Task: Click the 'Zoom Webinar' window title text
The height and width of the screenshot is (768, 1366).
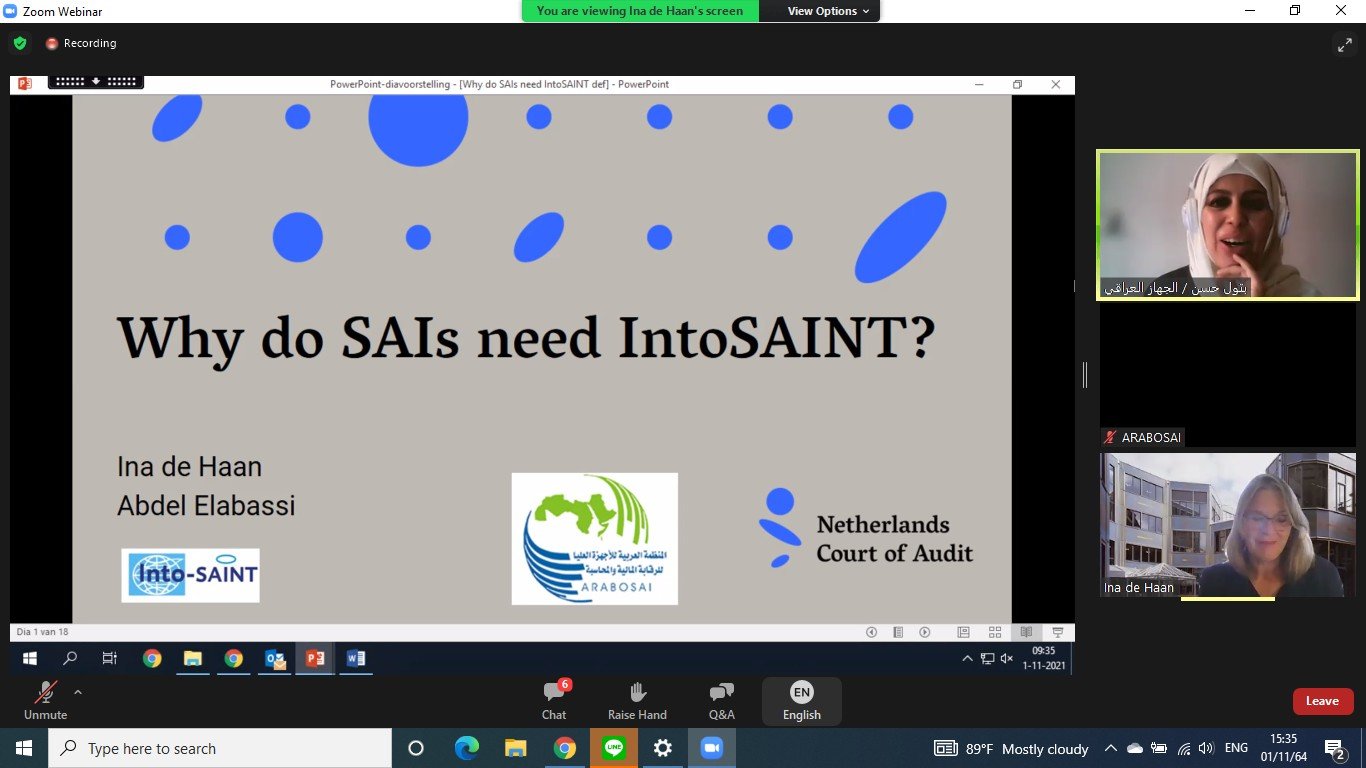Action: [x=63, y=11]
